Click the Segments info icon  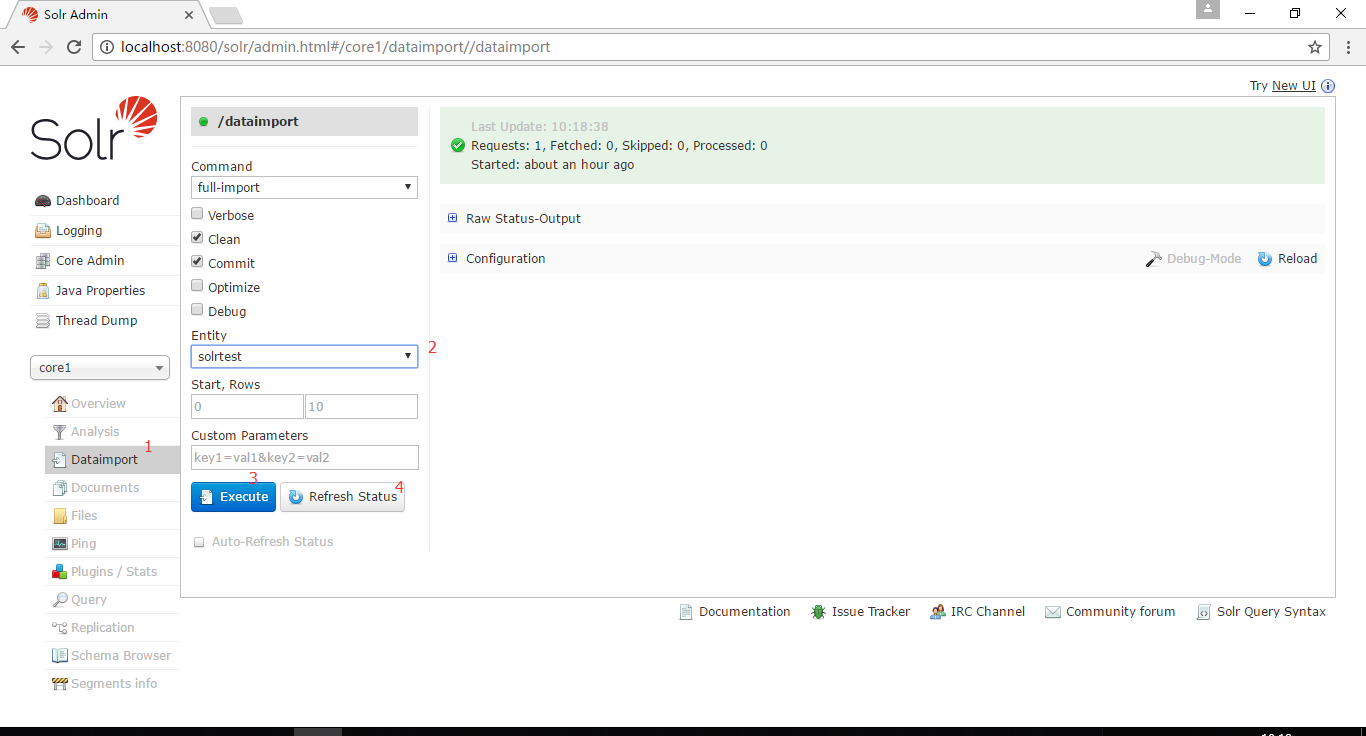60,684
